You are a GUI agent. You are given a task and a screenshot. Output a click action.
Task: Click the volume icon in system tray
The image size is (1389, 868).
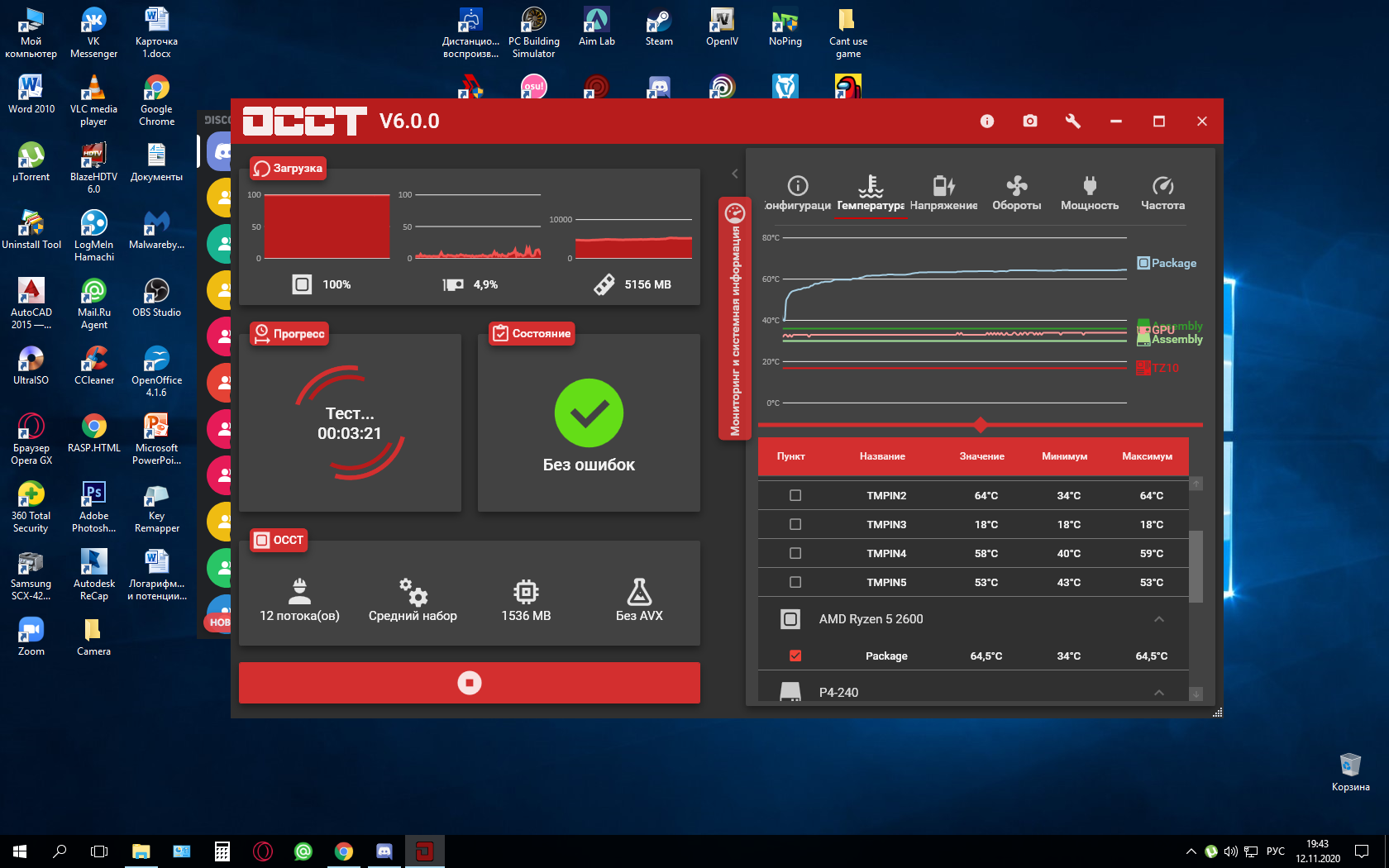point(1231,851)
